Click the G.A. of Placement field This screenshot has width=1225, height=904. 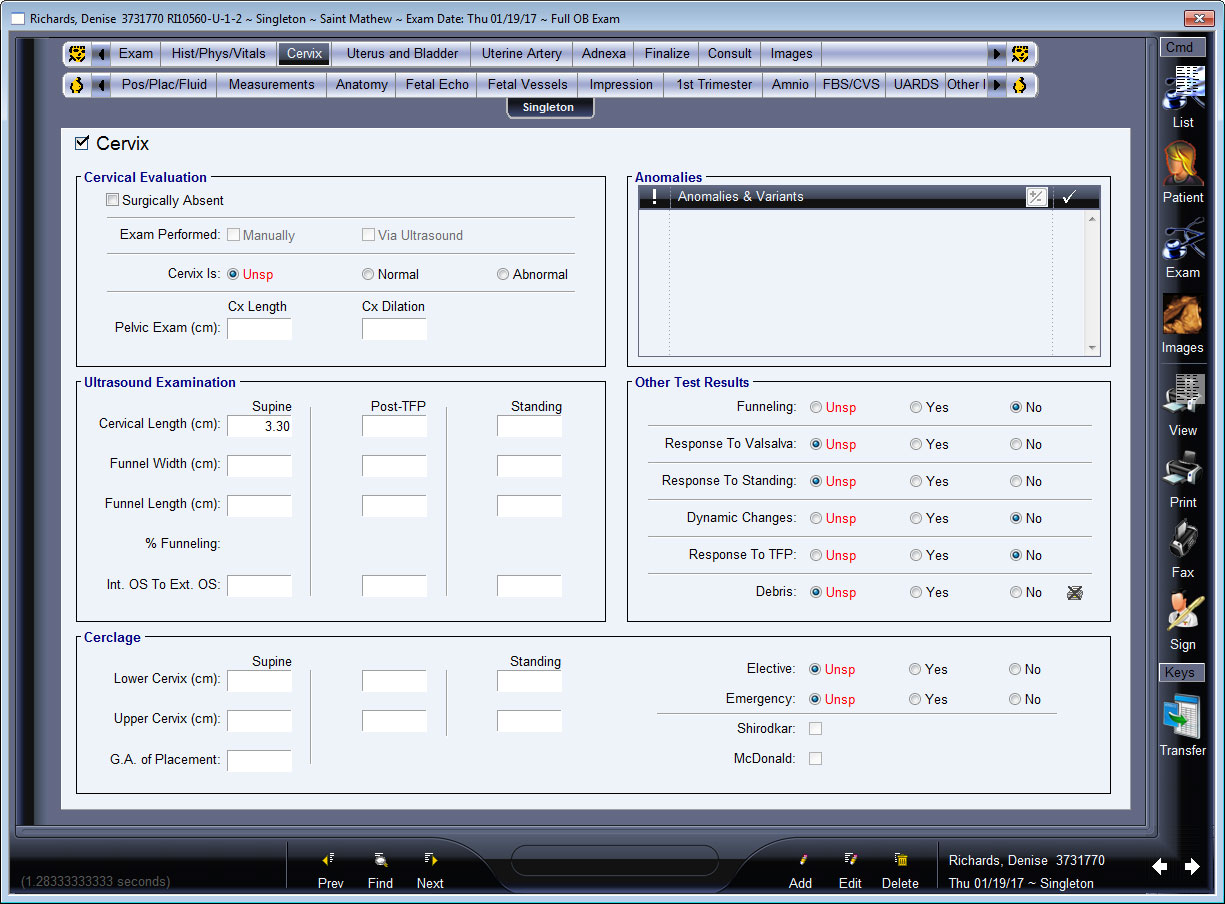pyautogui.click(x=260, y=761)
